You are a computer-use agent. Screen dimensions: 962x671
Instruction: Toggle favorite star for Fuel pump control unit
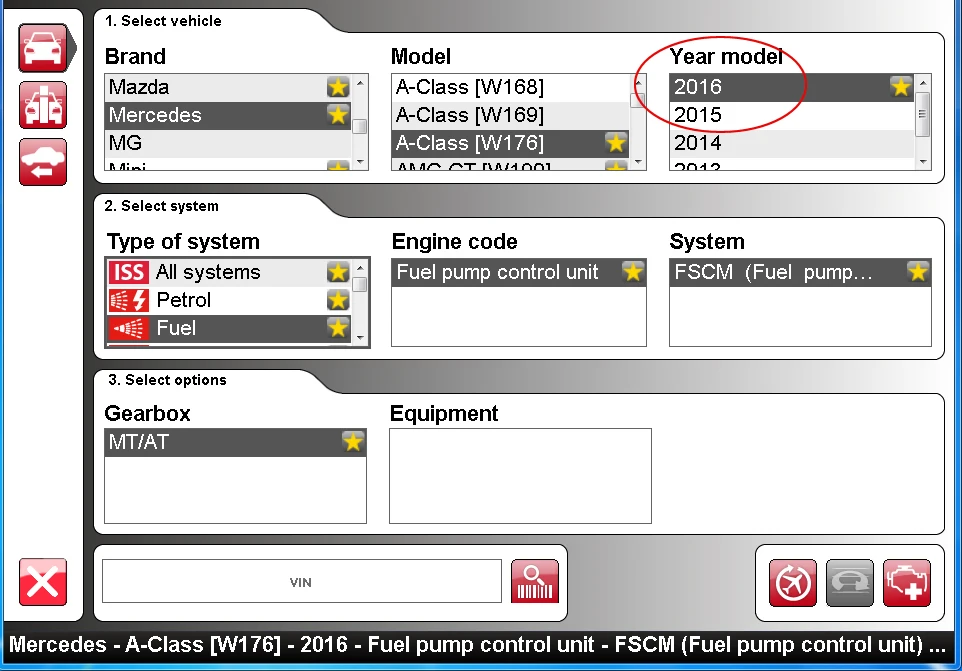[633, 272]
